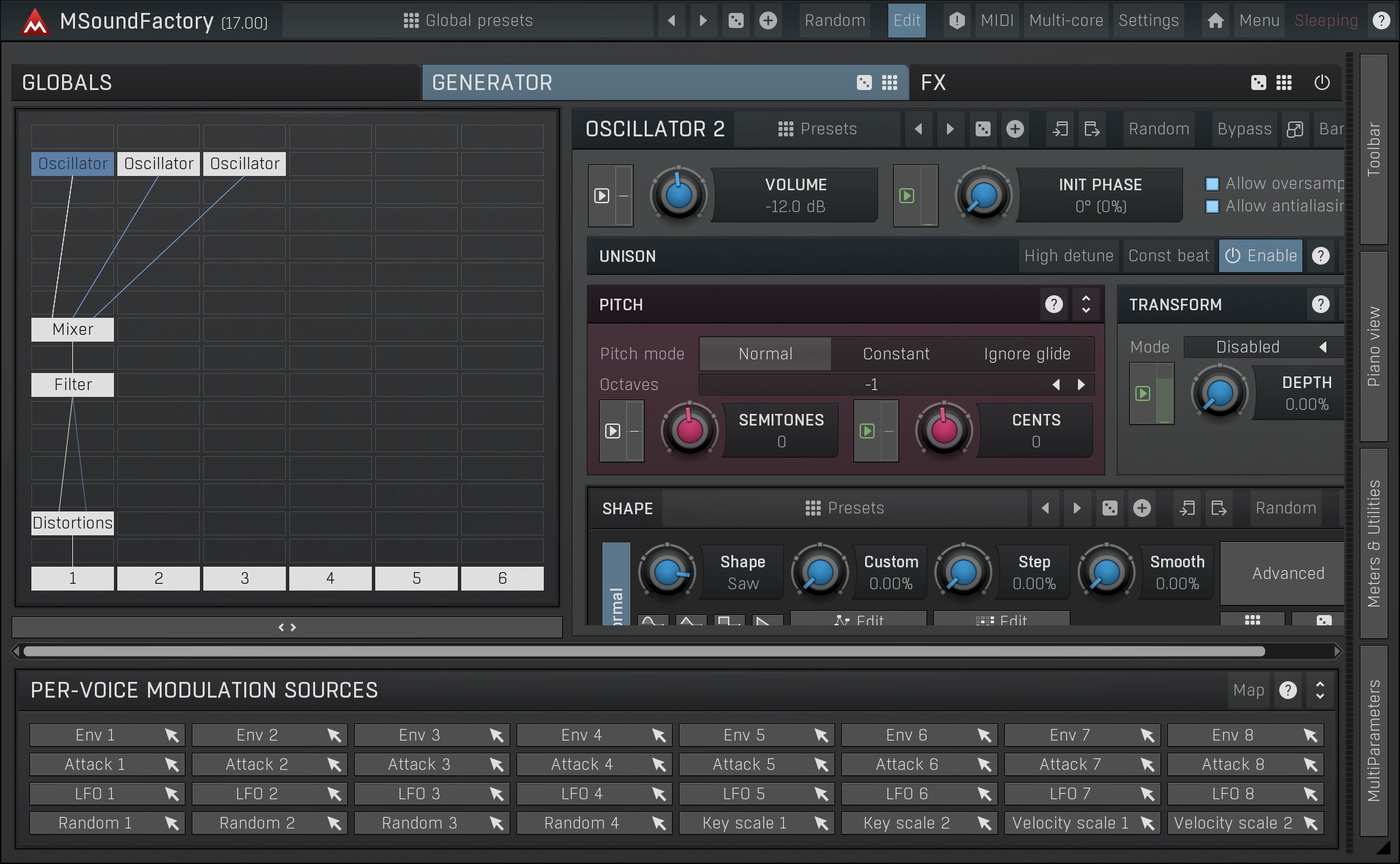
Task: Click the home icon in top toolbar
Action: click(1215, 20)
